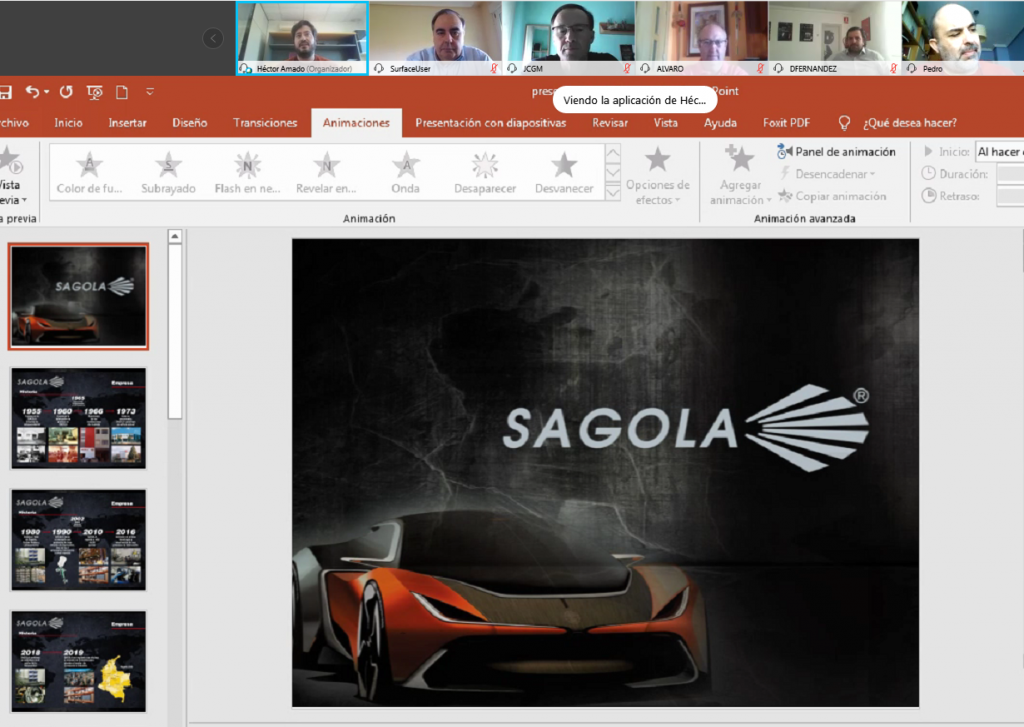Switch to the Diseño tab
This screenshot has width=1024, height=727.
tap(189, 123)
